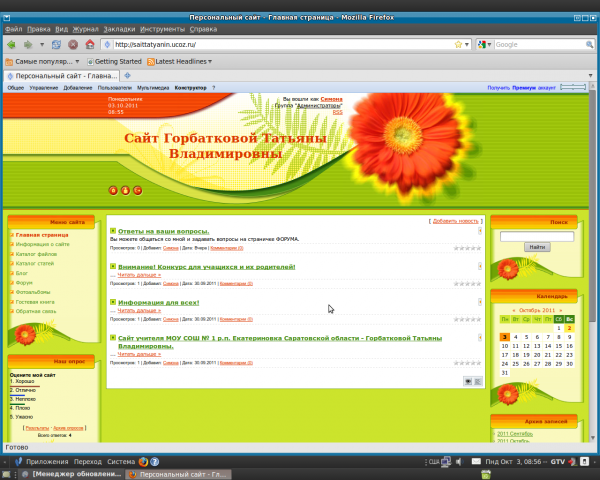600x480 pixels.
Task: Open the Правка menu
Action: pos(39,29)
